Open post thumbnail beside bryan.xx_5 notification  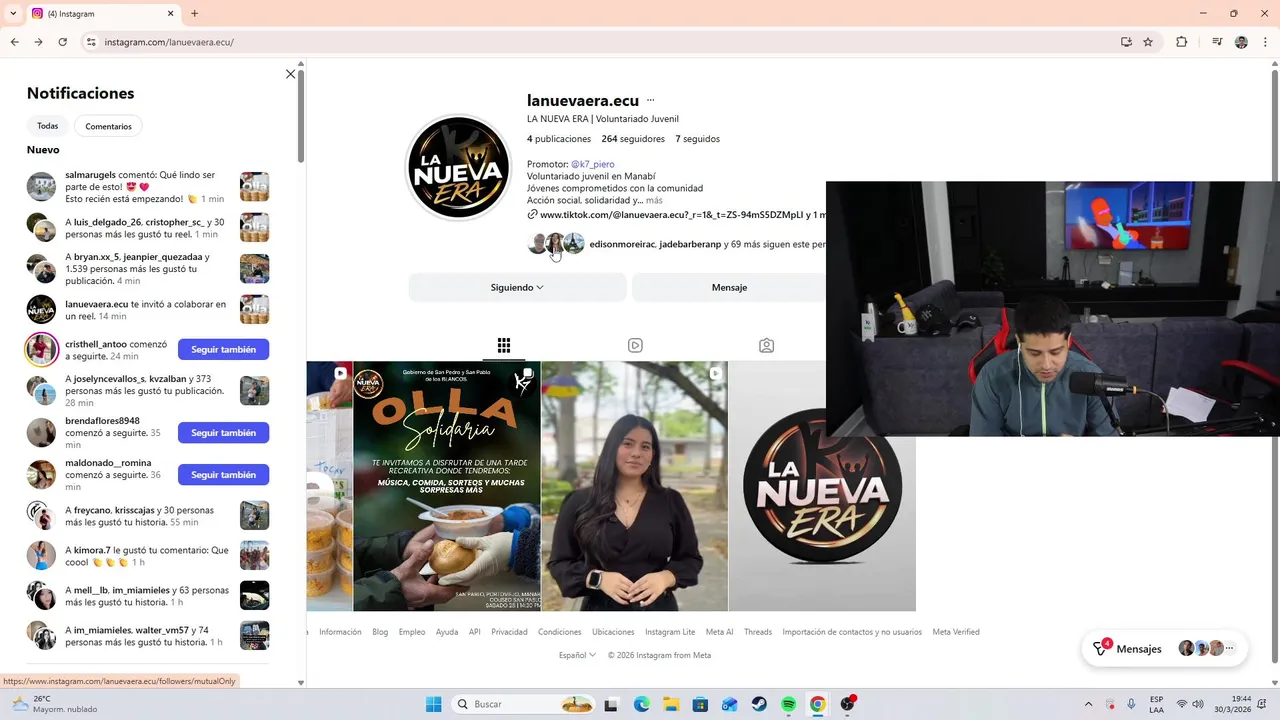pos(254,269)
